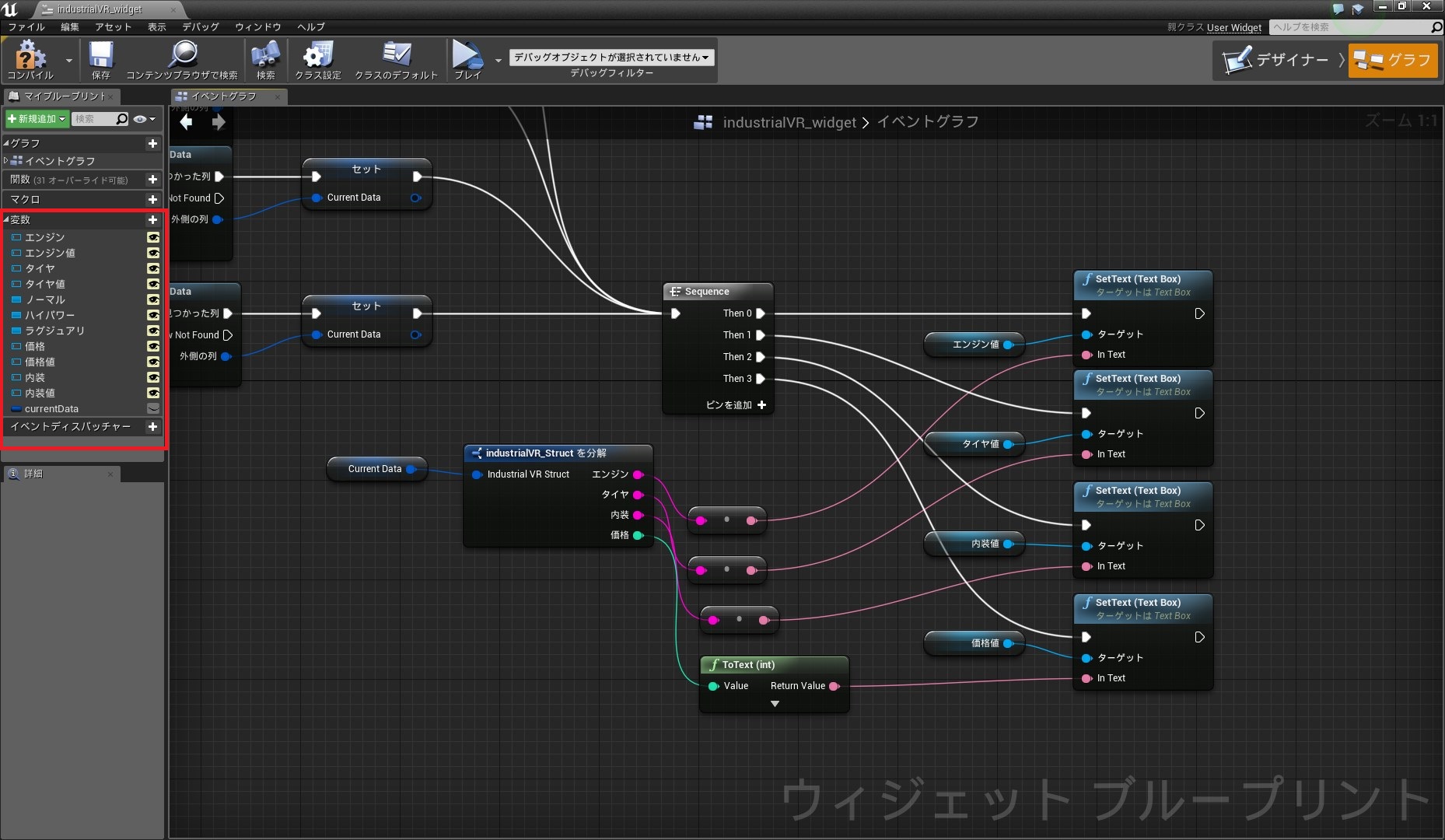Viewport: 1445px width, 840px height.
Task: Open the Debug menu
Action: tap(201, 26)
